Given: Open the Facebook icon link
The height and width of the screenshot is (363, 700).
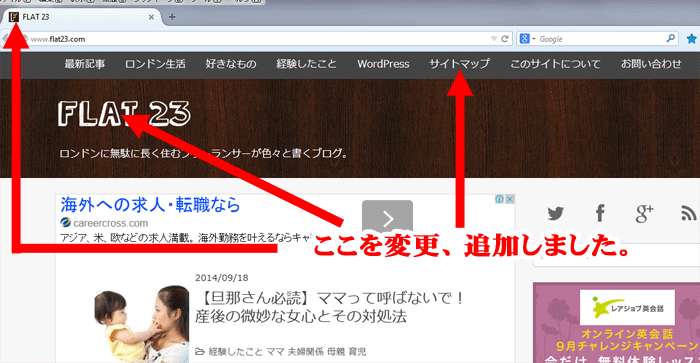Looking at the screenshot, I should 600,213.
